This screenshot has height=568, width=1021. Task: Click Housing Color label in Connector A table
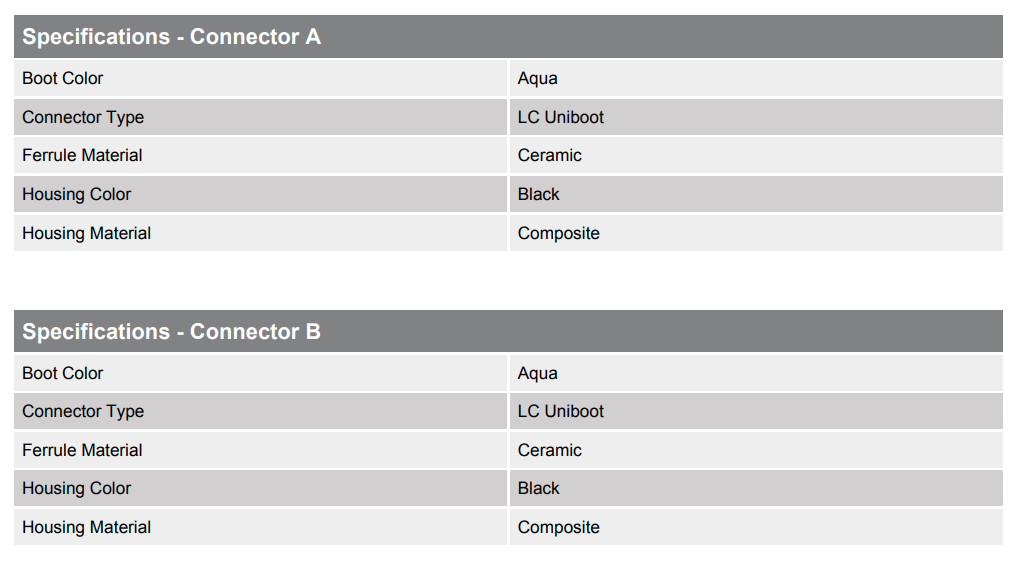coord(76,194)
